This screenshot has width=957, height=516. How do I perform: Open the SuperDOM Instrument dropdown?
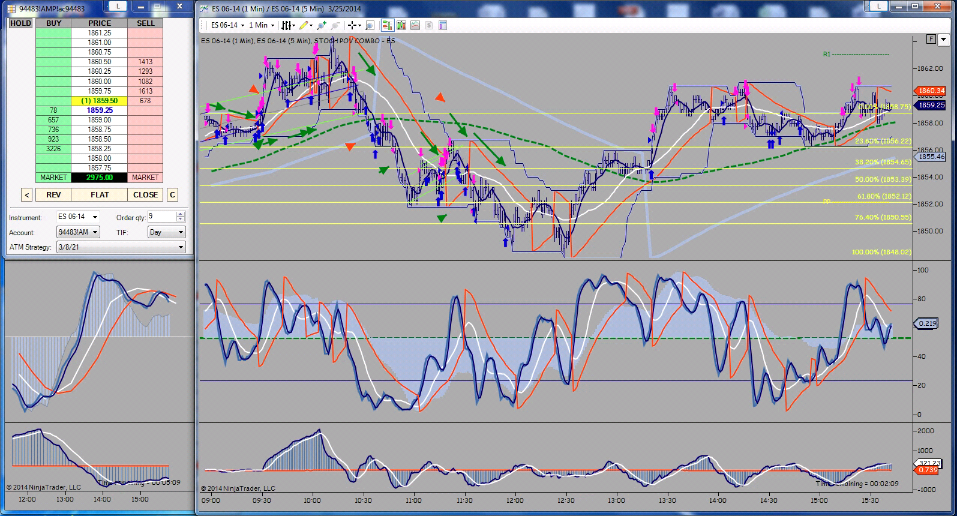78,217
